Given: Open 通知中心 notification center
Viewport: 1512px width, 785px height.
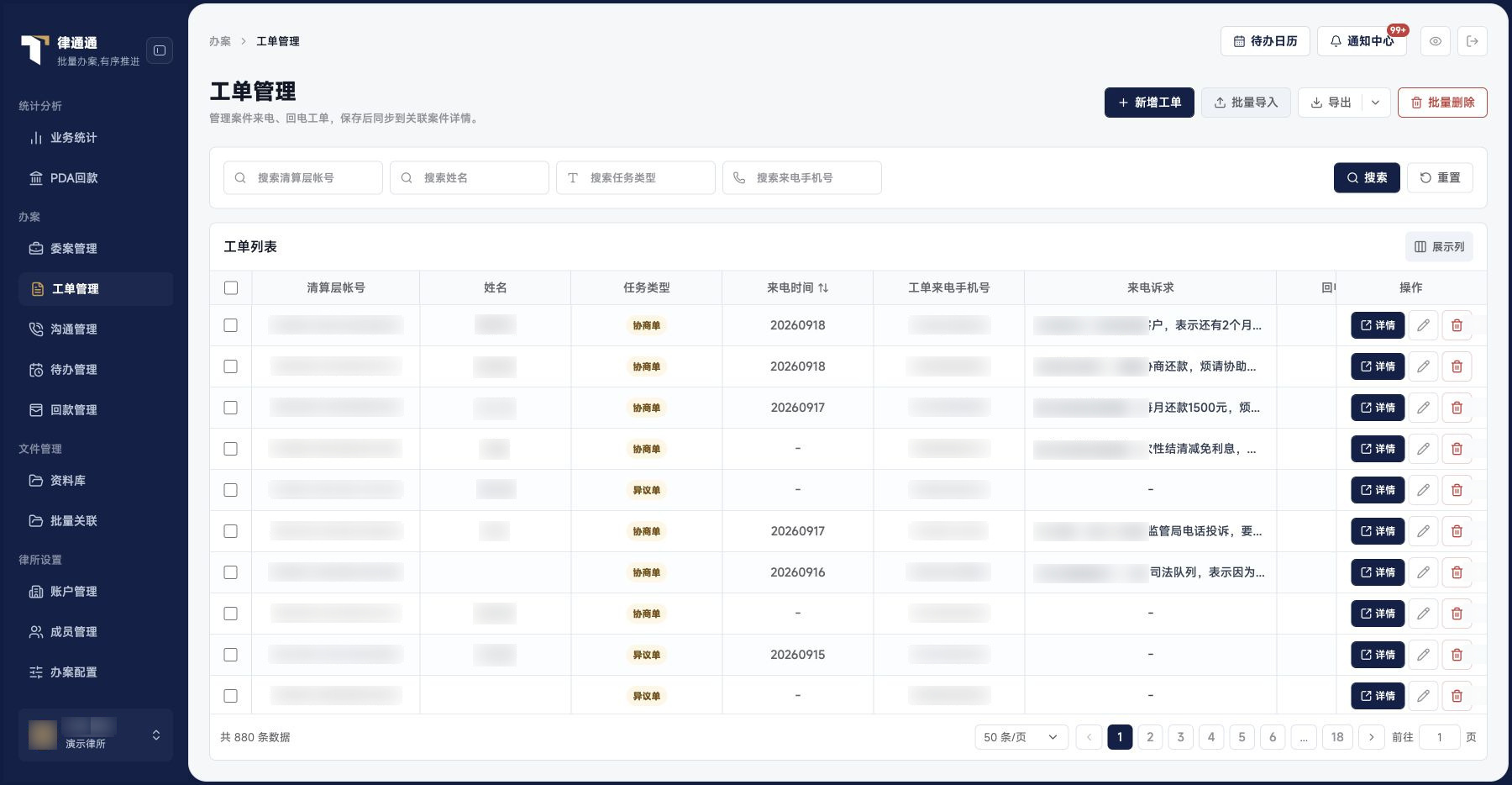Looking at the screenshot, I should point(1362,41).
